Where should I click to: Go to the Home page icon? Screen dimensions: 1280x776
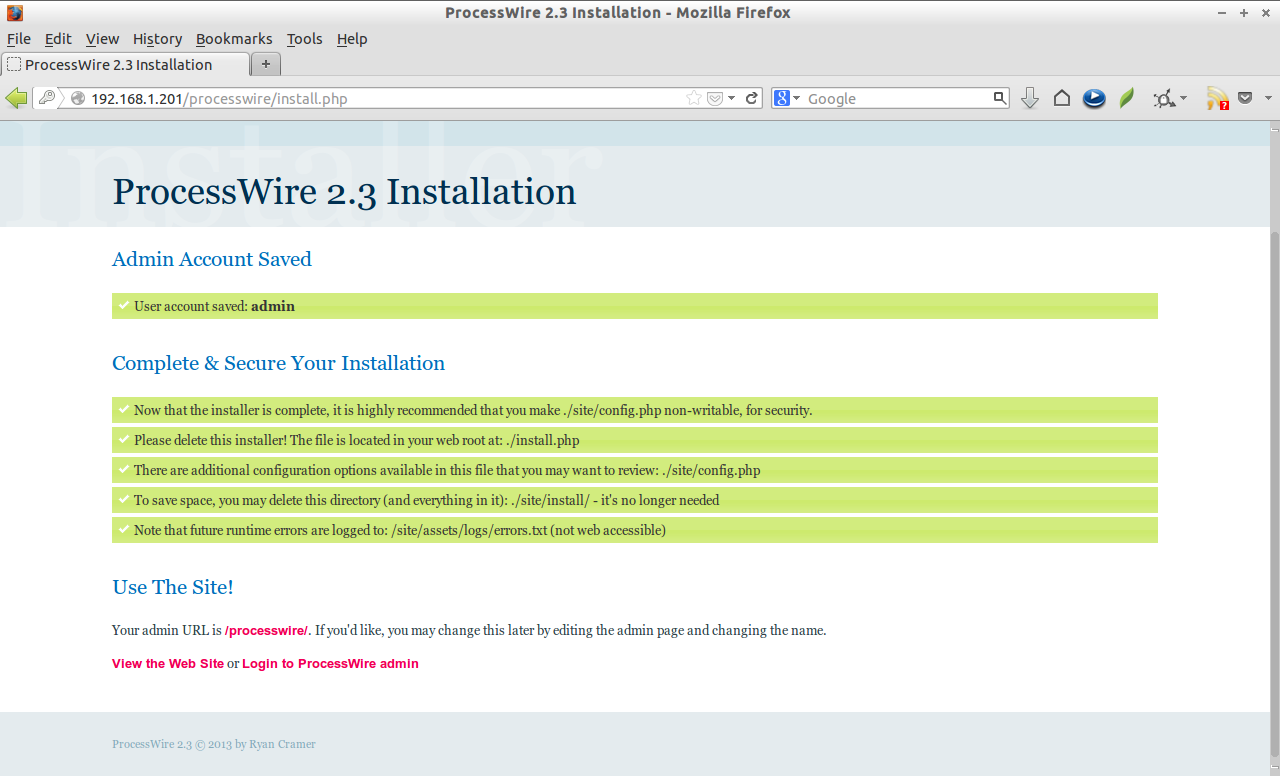point(1062,98)
